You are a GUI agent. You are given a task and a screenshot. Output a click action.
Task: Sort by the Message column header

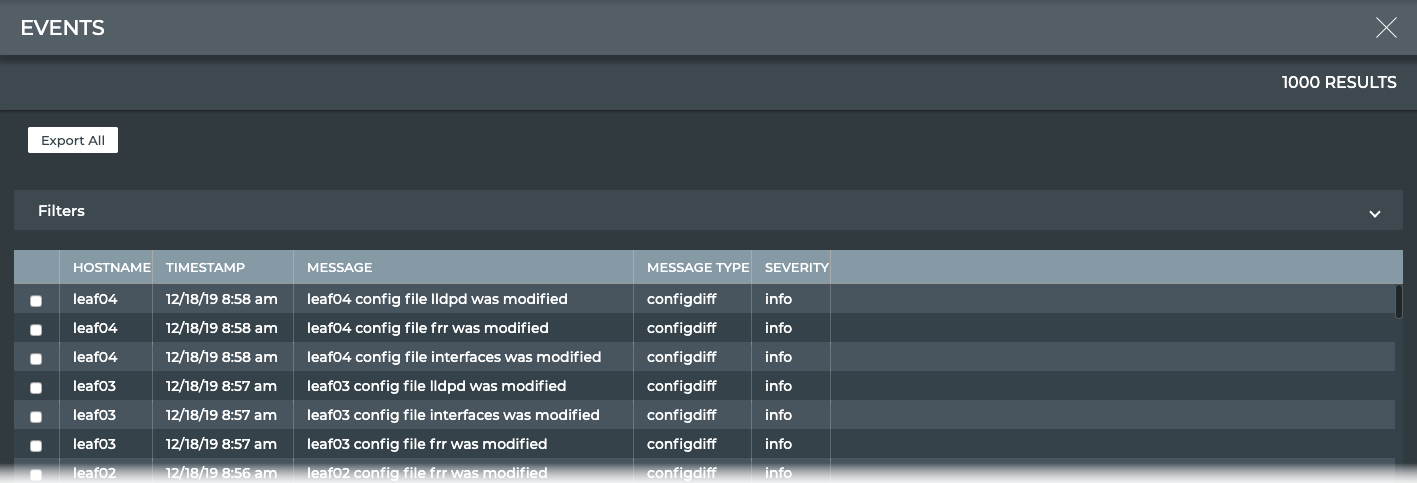[x=339, y=267]
